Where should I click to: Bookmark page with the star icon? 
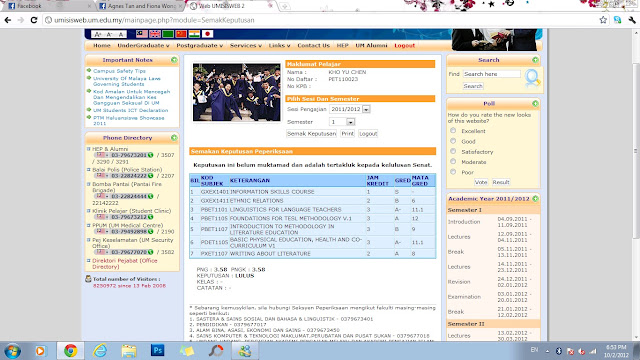pyautogui.click(x=603, y=20)
